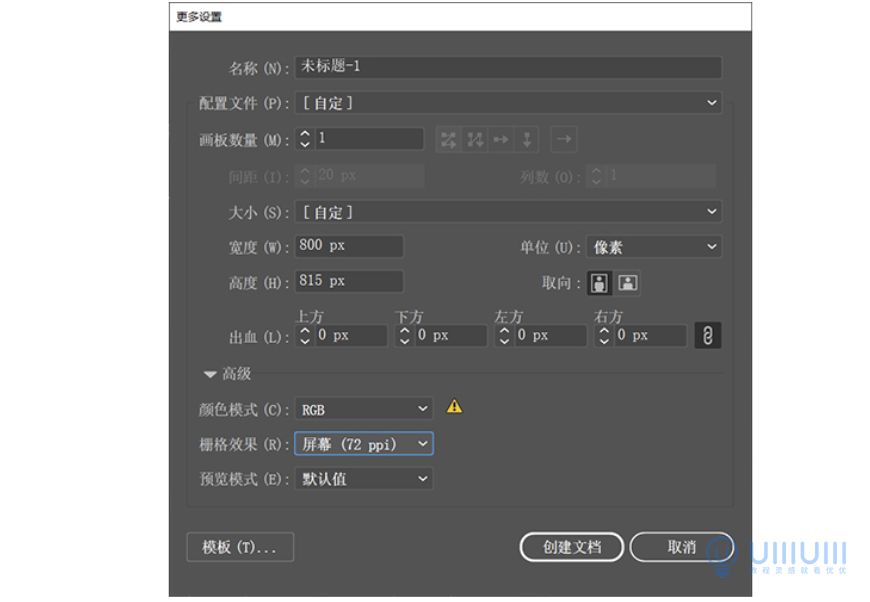Select portrait orientation for 取向
Screen dimensions: 870x602
[x=597, y=282]
